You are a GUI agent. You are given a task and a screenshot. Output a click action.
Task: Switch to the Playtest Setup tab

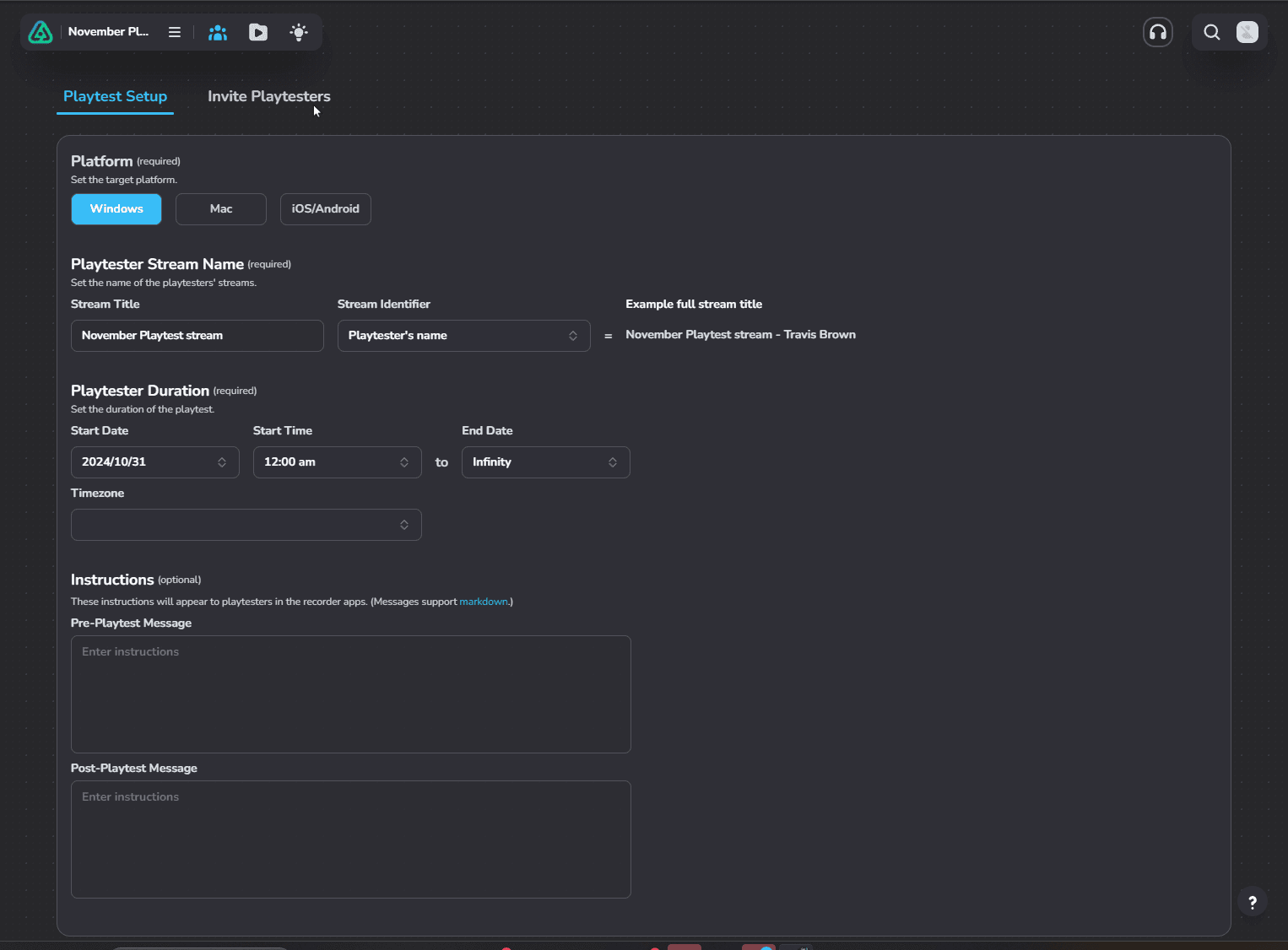click(x=116, y=96)
